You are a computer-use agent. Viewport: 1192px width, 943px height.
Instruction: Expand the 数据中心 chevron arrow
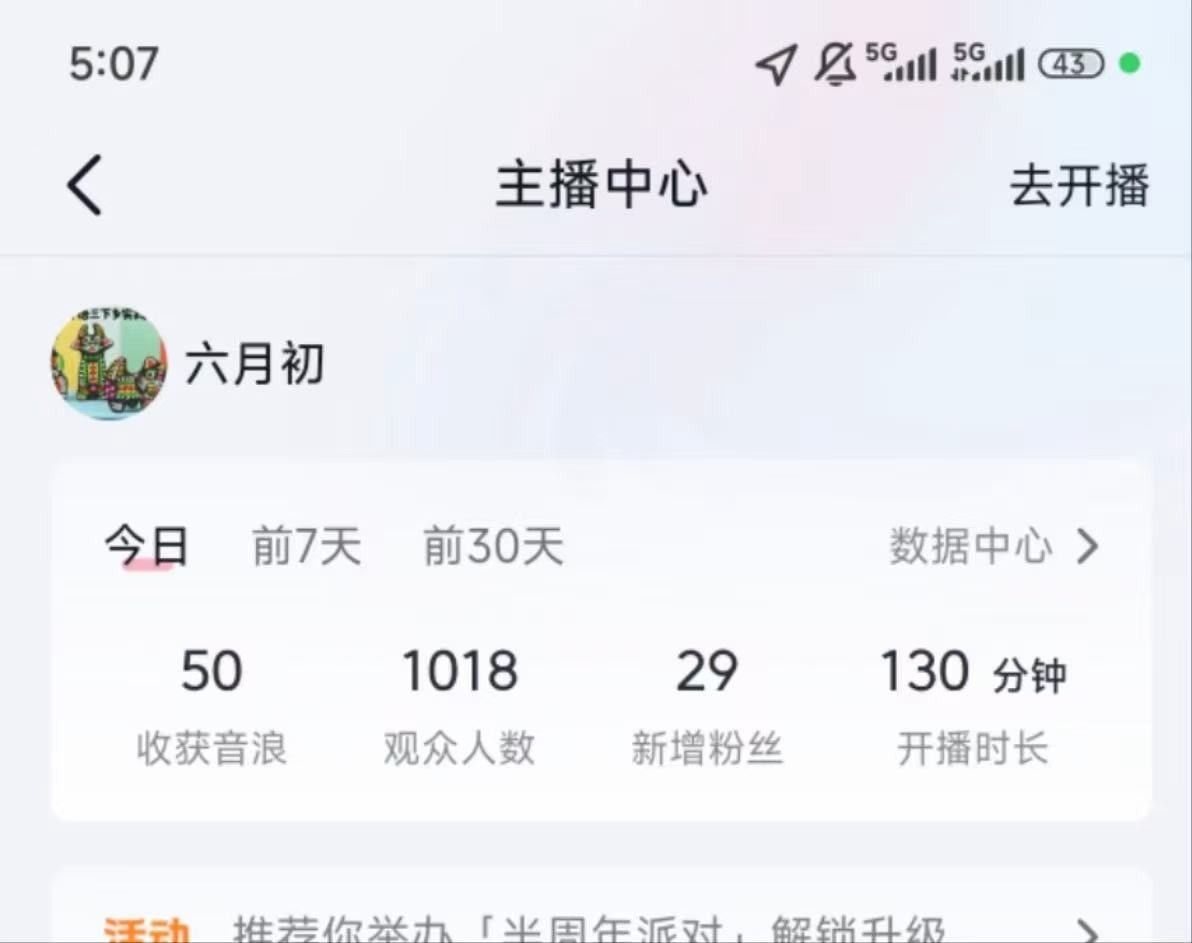coord(1088,546)
